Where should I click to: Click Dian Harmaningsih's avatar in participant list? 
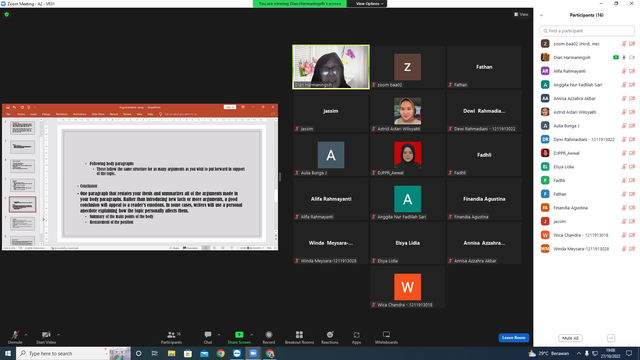(545, 58)
